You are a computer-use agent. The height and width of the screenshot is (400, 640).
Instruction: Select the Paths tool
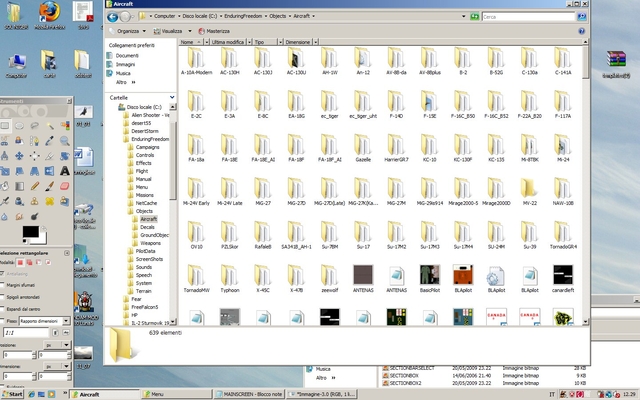tap(35, 141)
